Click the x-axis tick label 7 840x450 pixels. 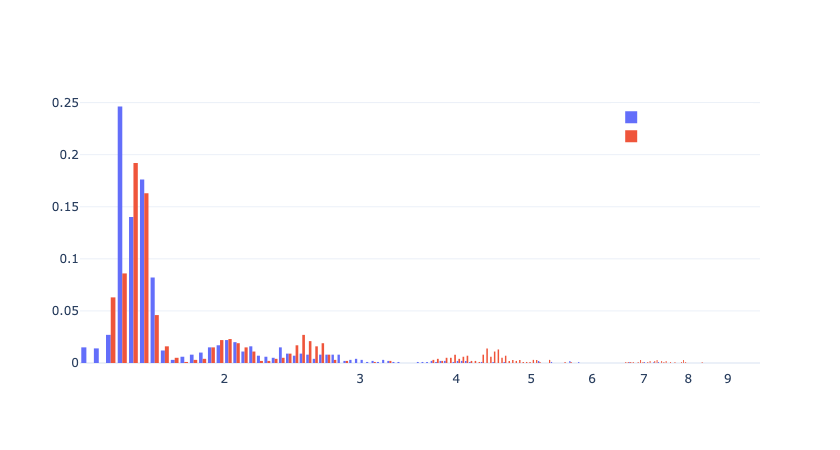click(x=644, y=379)
